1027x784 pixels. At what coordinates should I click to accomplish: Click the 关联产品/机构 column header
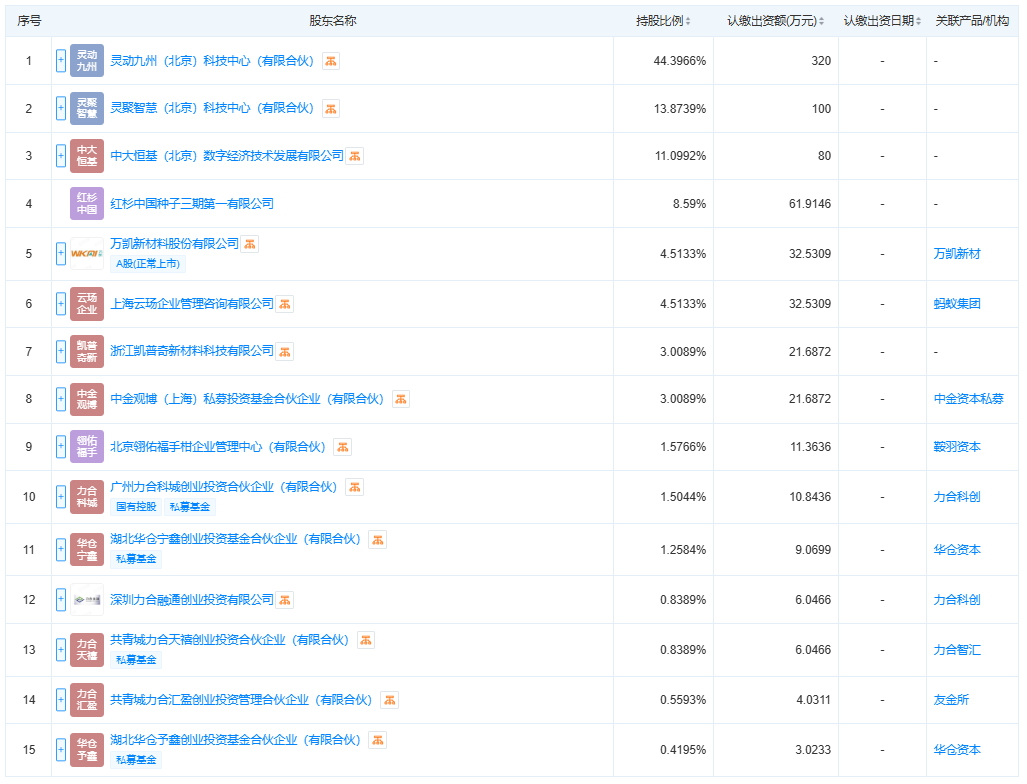click(972, 21)
